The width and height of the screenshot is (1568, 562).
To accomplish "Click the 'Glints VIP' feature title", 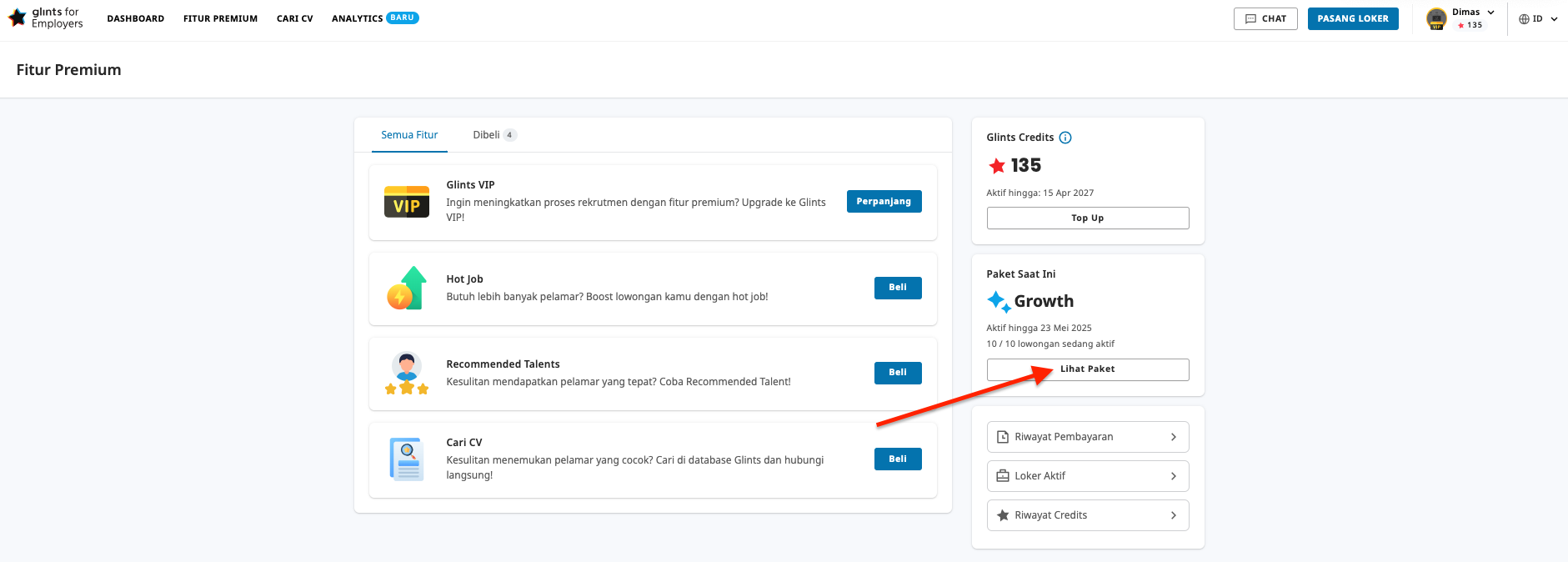I will pyautogui.click(x=470, y=185).
